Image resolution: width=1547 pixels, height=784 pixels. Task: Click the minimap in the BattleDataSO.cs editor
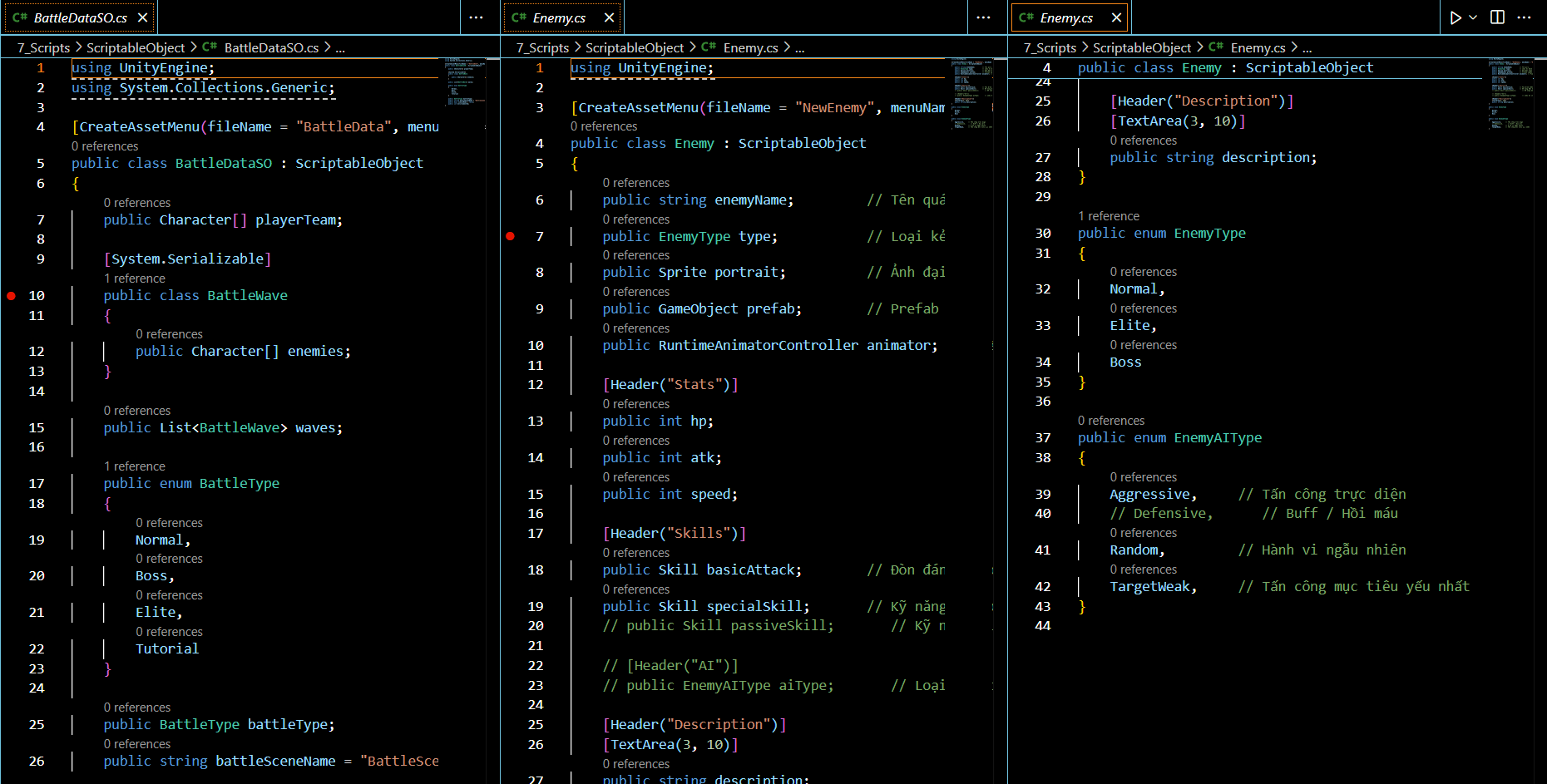(x=465, y=81)
